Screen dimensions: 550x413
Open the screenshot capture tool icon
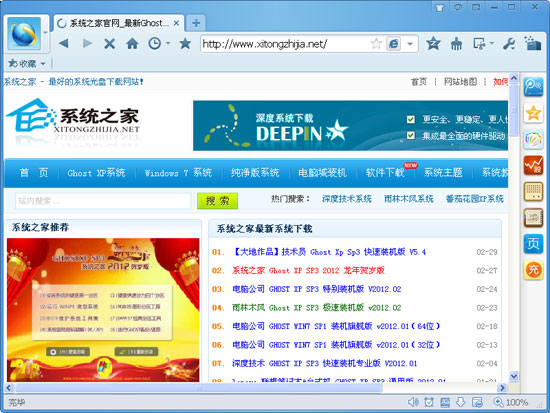coord(479,44)
